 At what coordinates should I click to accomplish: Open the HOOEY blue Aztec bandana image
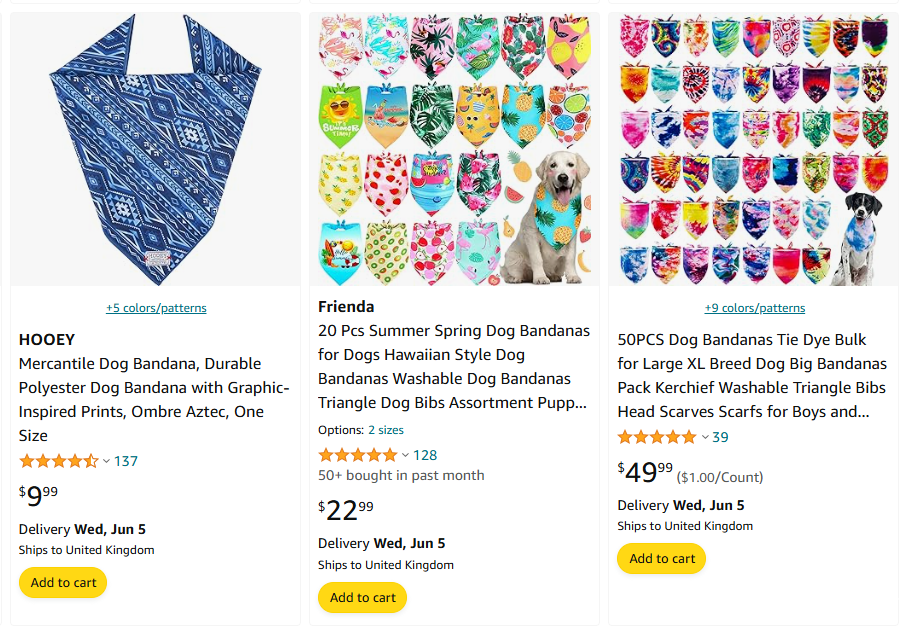click(155, 150)
